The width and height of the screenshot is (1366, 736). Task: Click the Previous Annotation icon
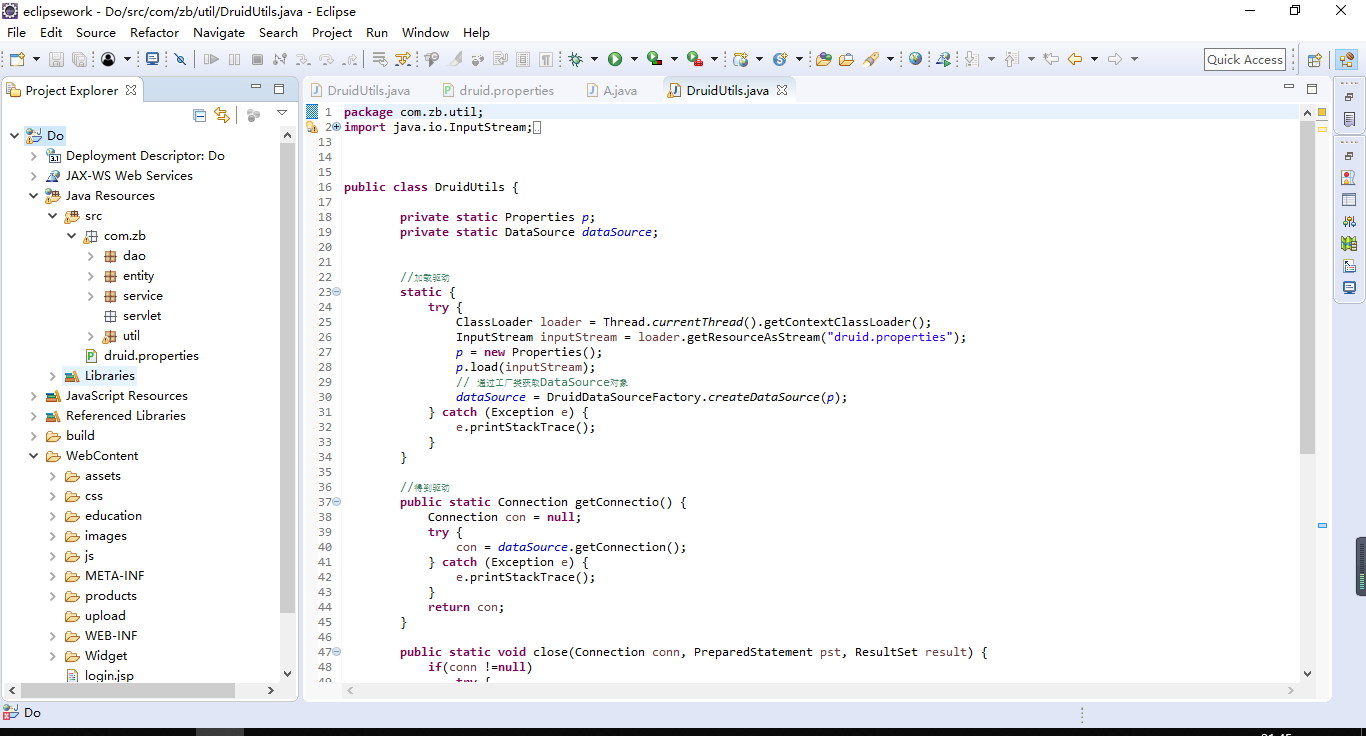coord(1011,59)
